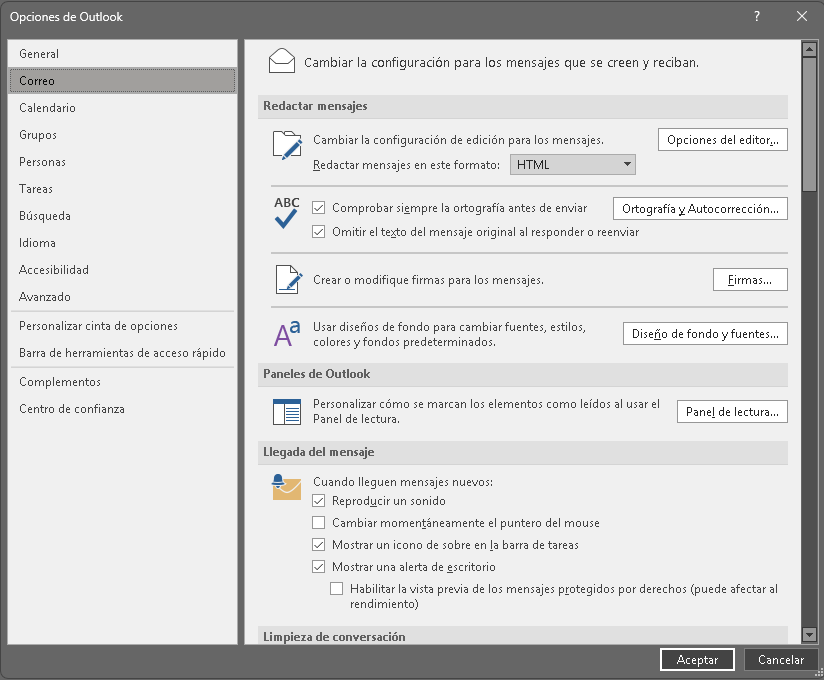The width and height of the screenshot is (824, 680).
Task: Open Personalizar cinta de opciones
Action: (x=122, y=326)
